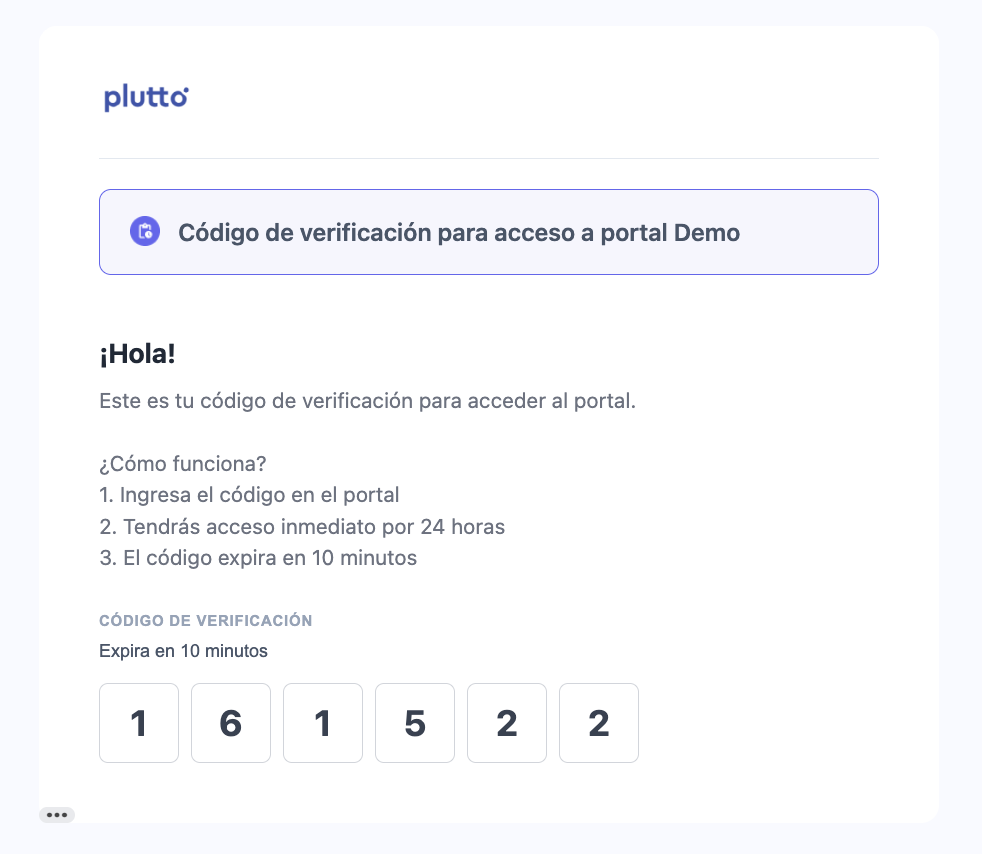The image size is (982, 854).
Task: Click the fifth code digit box showing 2
Action: 507,723
